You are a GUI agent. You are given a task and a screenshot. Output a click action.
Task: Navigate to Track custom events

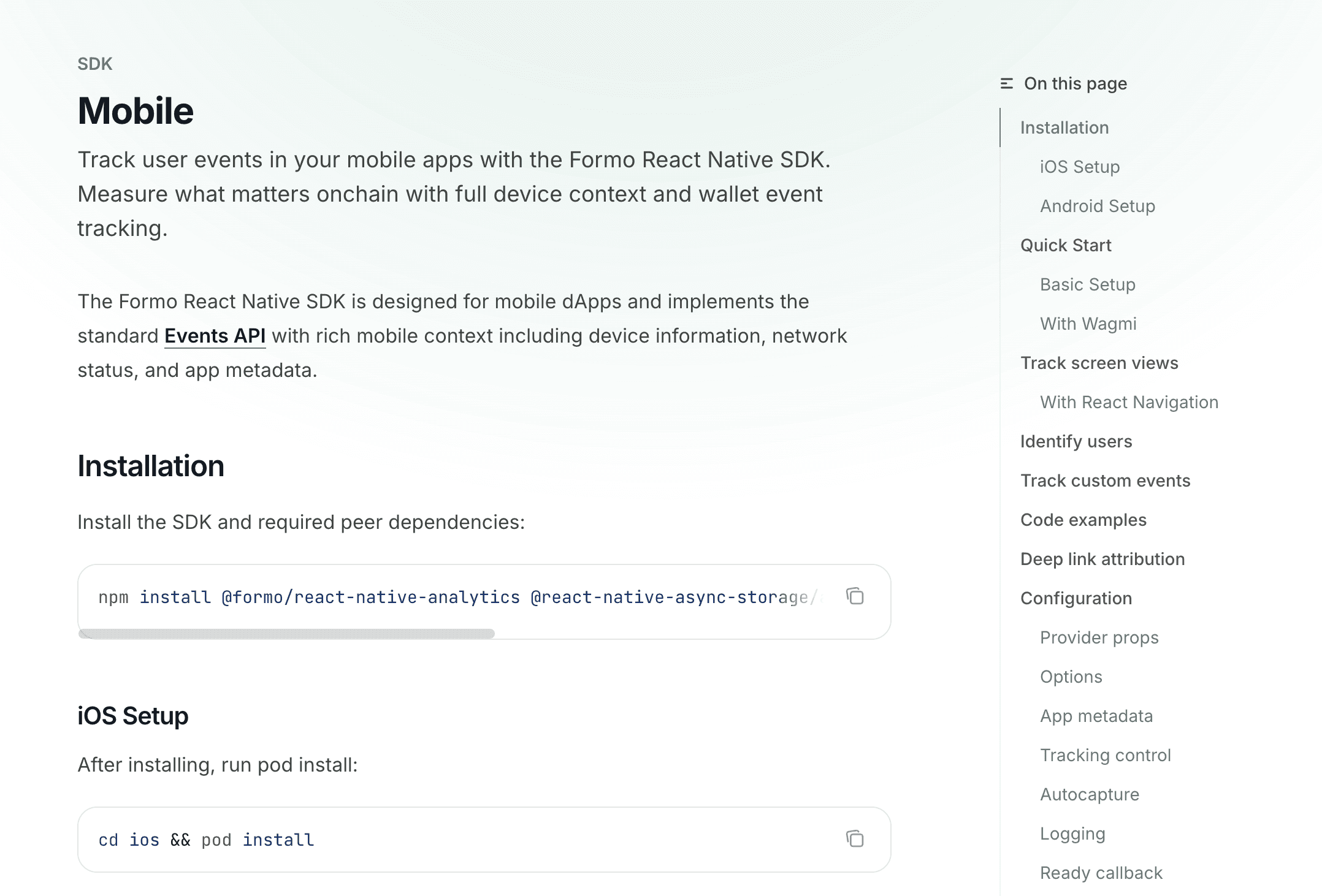coord(1105,480)
